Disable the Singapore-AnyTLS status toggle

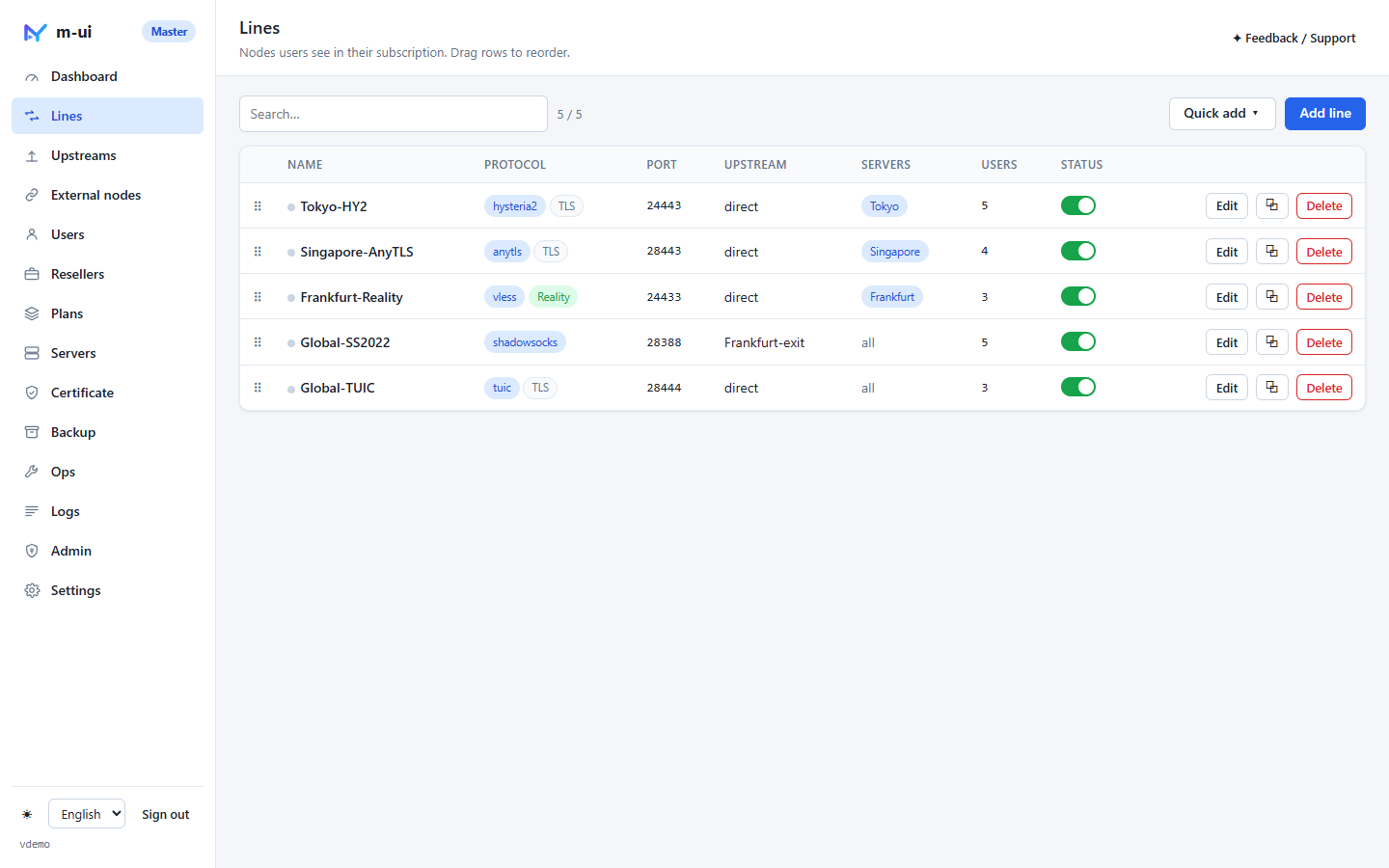click(1078, 251)
